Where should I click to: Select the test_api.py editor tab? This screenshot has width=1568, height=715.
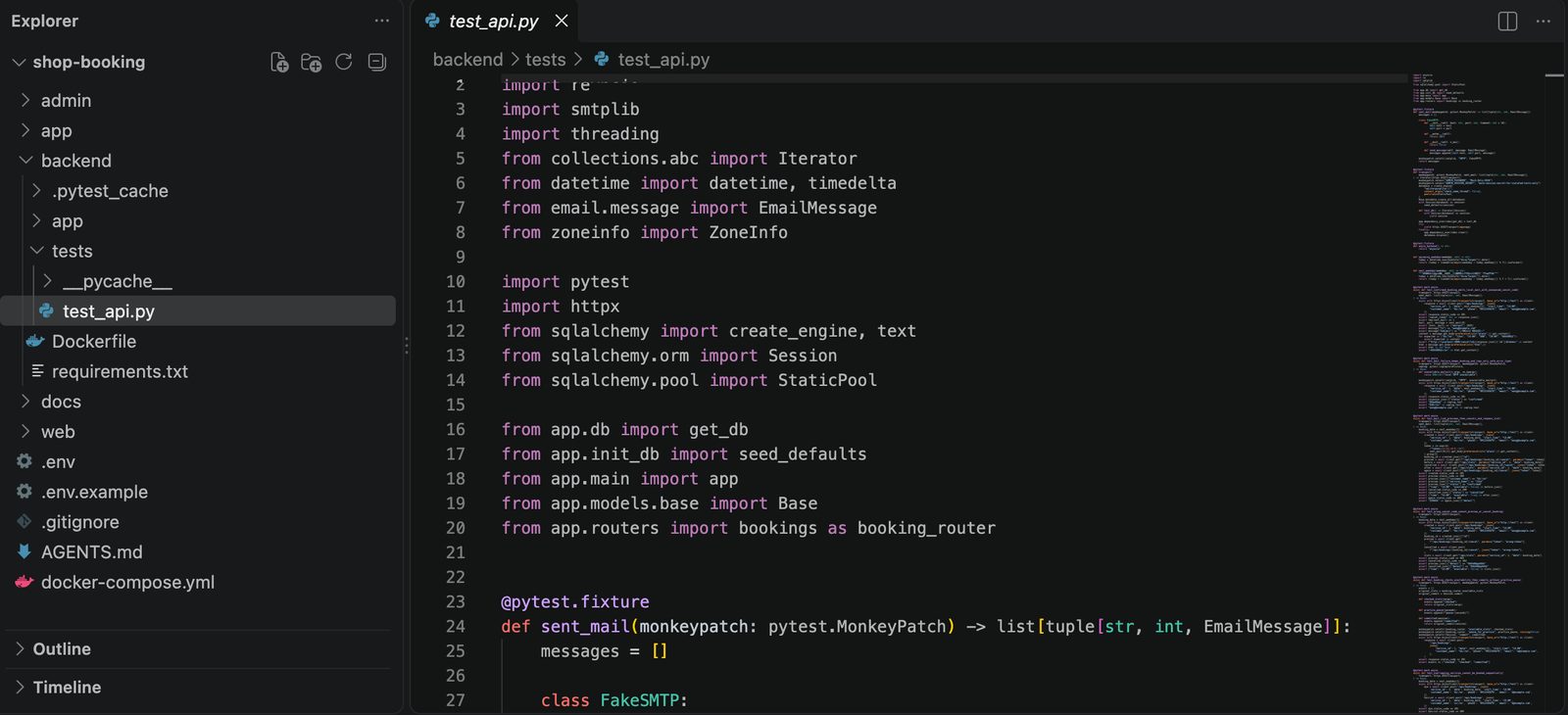[495, 21]
